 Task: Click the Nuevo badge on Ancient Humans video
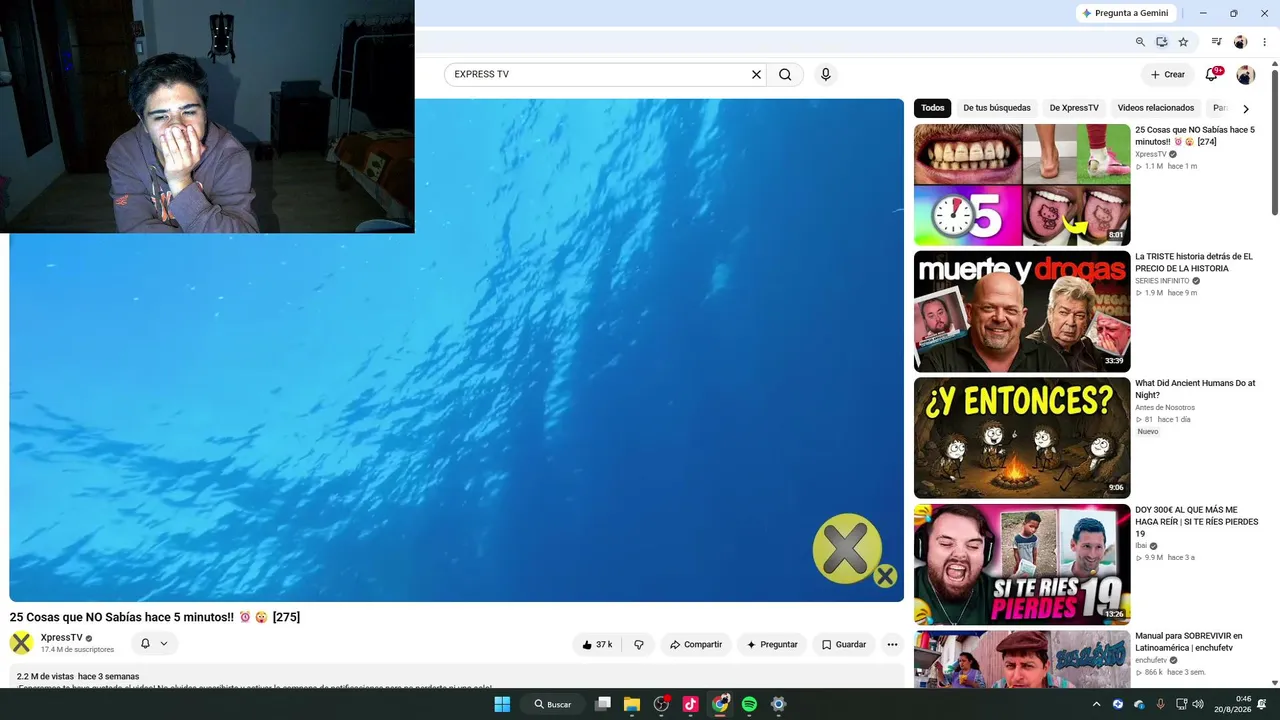tap(1148, 432)
